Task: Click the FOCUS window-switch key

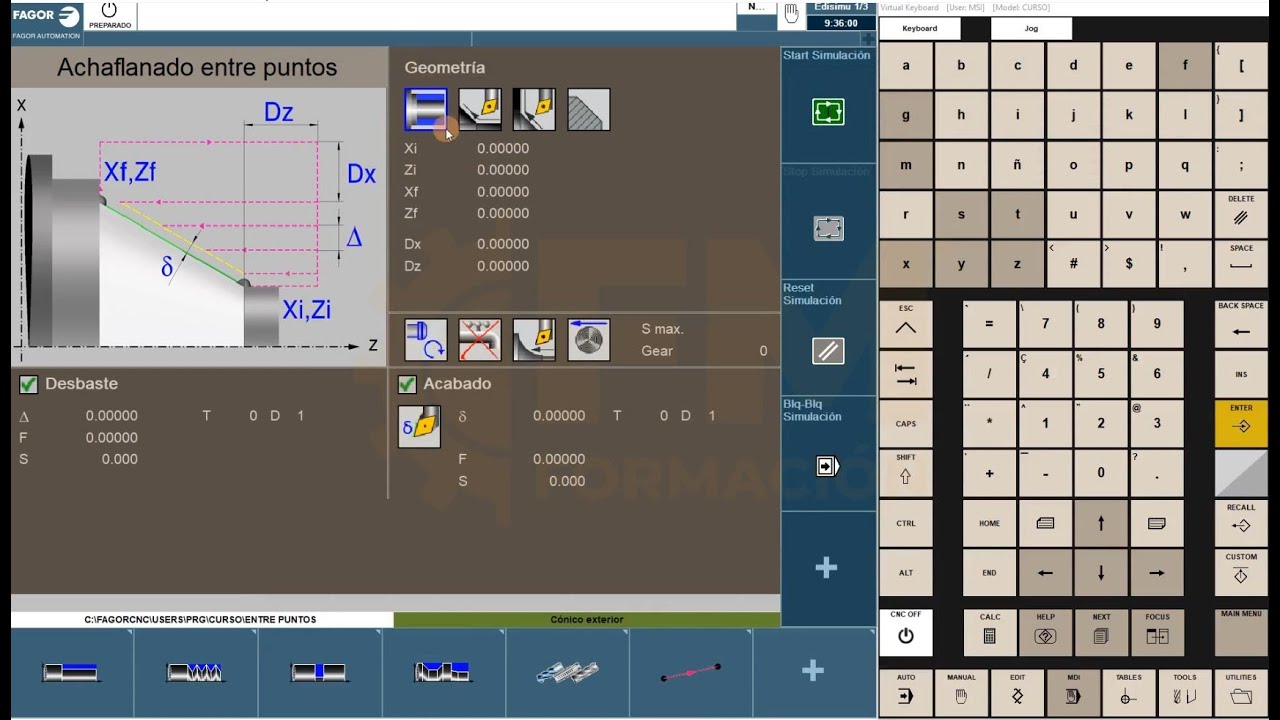Action: pos(1157,632)
